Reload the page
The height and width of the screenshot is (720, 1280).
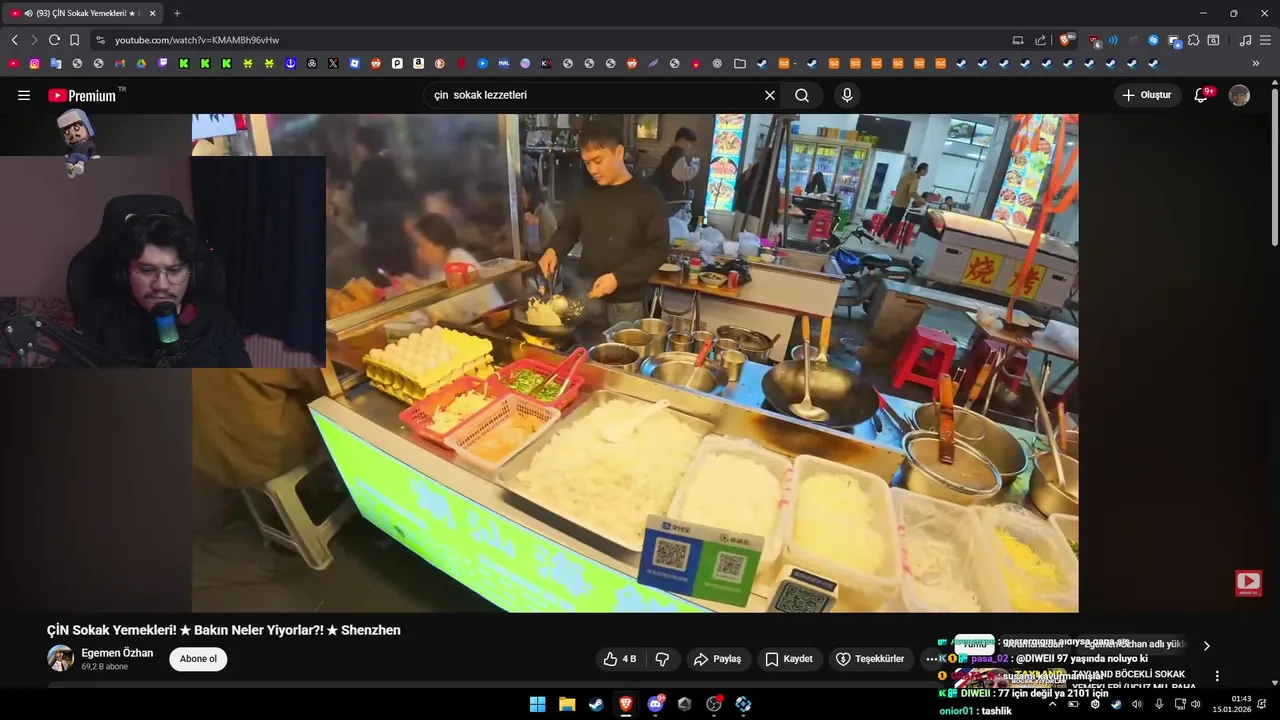[54, 40]
